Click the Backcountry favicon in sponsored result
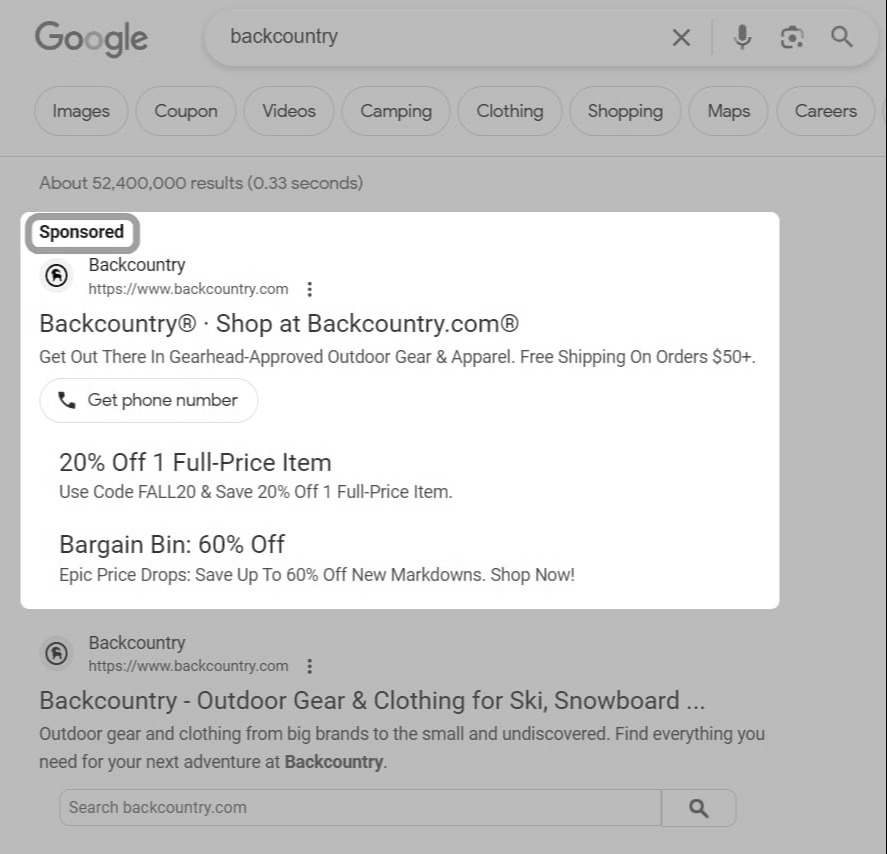The width and height of the screenshot is (887, 854). pos(57,276)
